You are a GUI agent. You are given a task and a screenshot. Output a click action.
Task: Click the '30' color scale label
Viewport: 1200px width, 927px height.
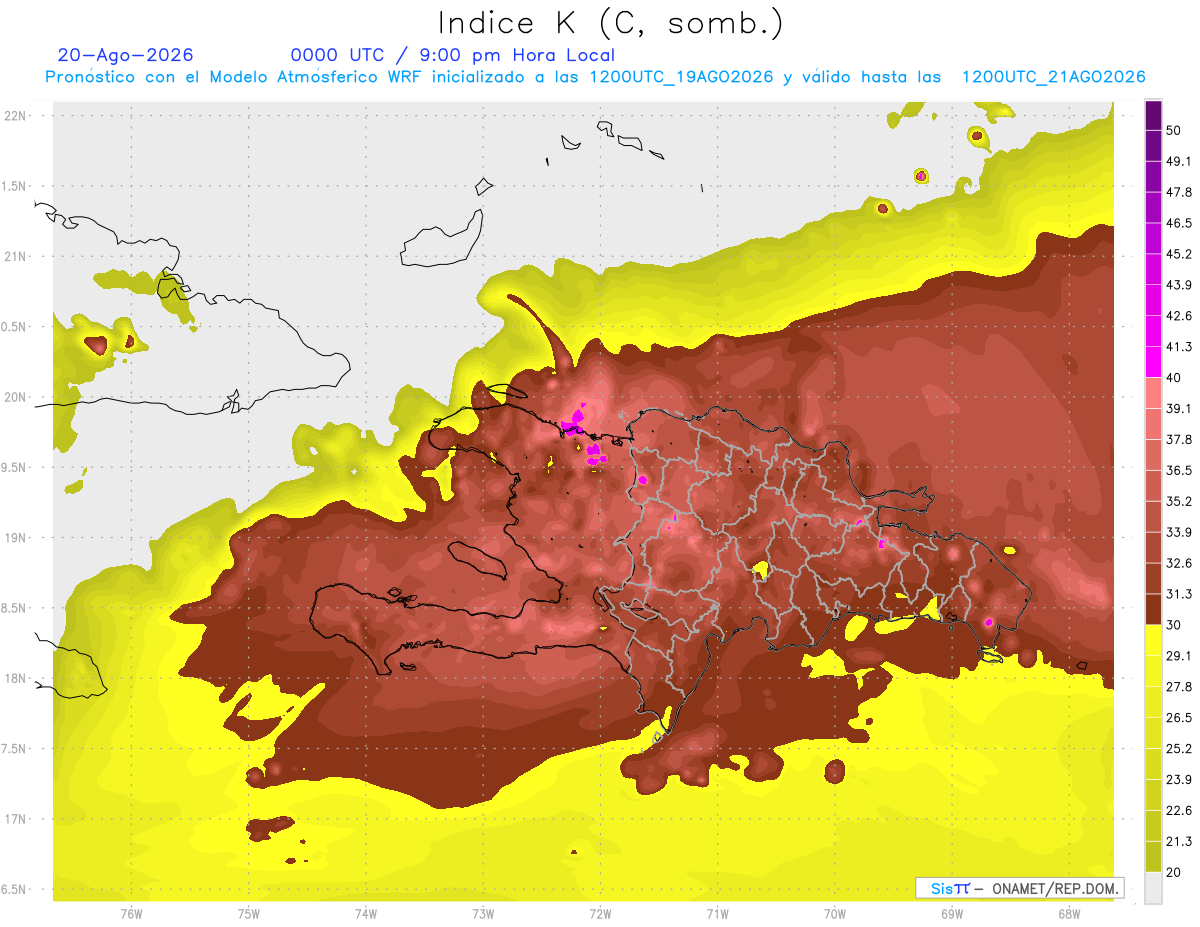[x=1175, y=625]
